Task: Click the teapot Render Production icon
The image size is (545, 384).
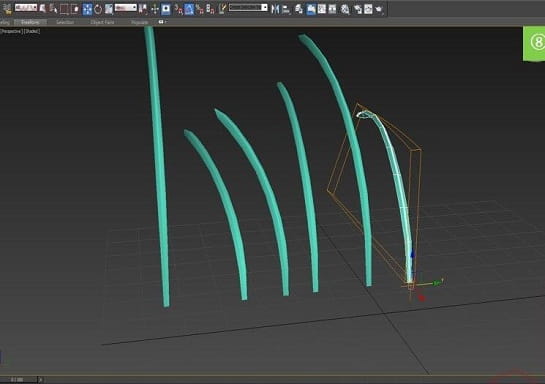Action: (379, 9)
